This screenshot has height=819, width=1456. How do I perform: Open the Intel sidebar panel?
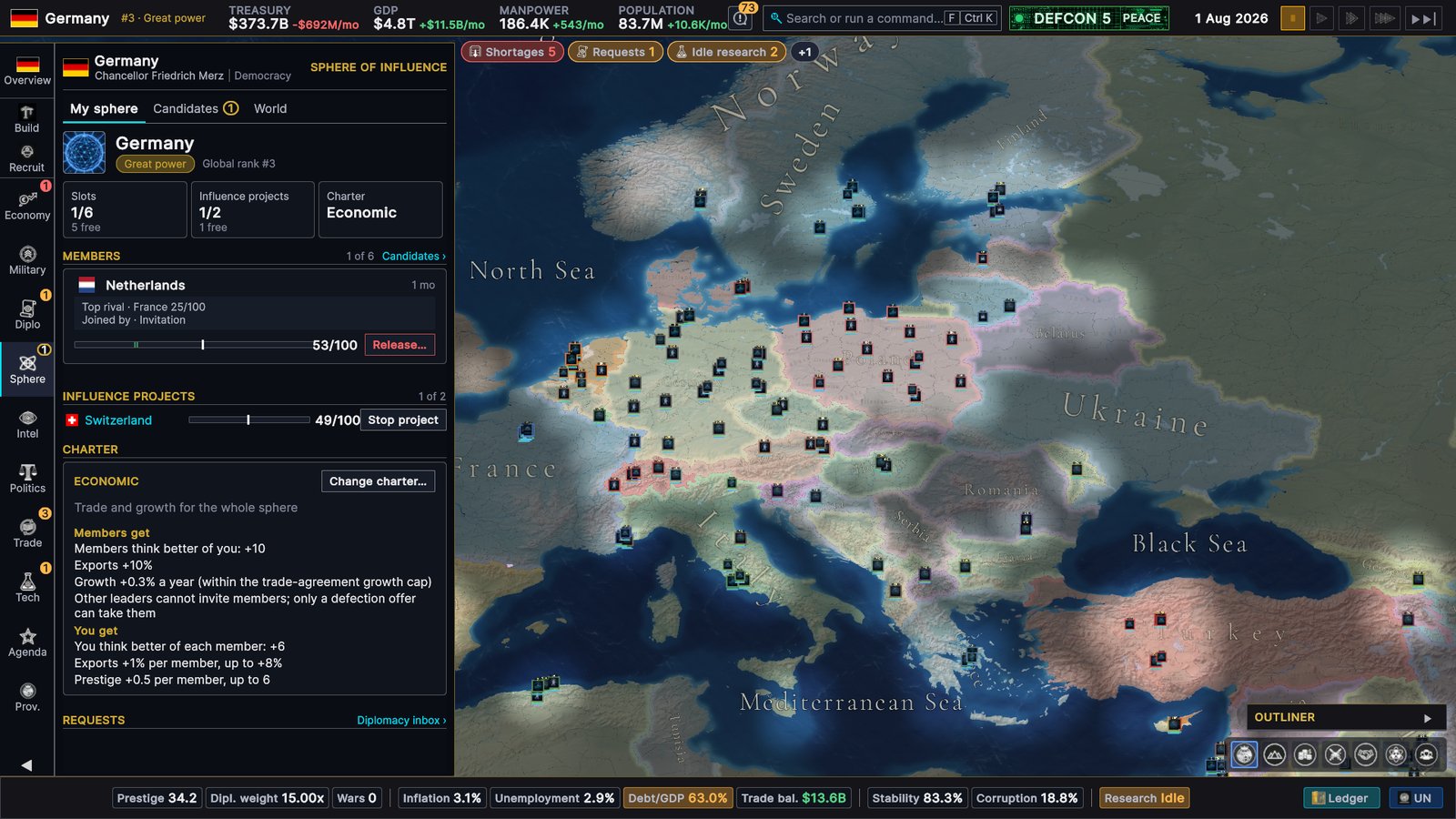[27, 424]
